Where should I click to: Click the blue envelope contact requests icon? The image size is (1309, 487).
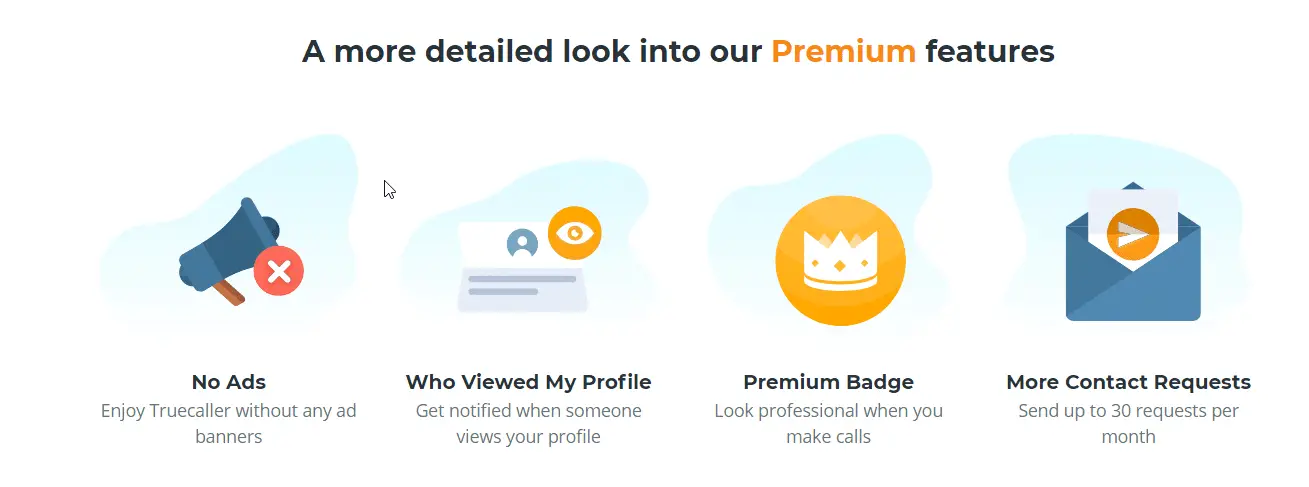point(1132,252)
